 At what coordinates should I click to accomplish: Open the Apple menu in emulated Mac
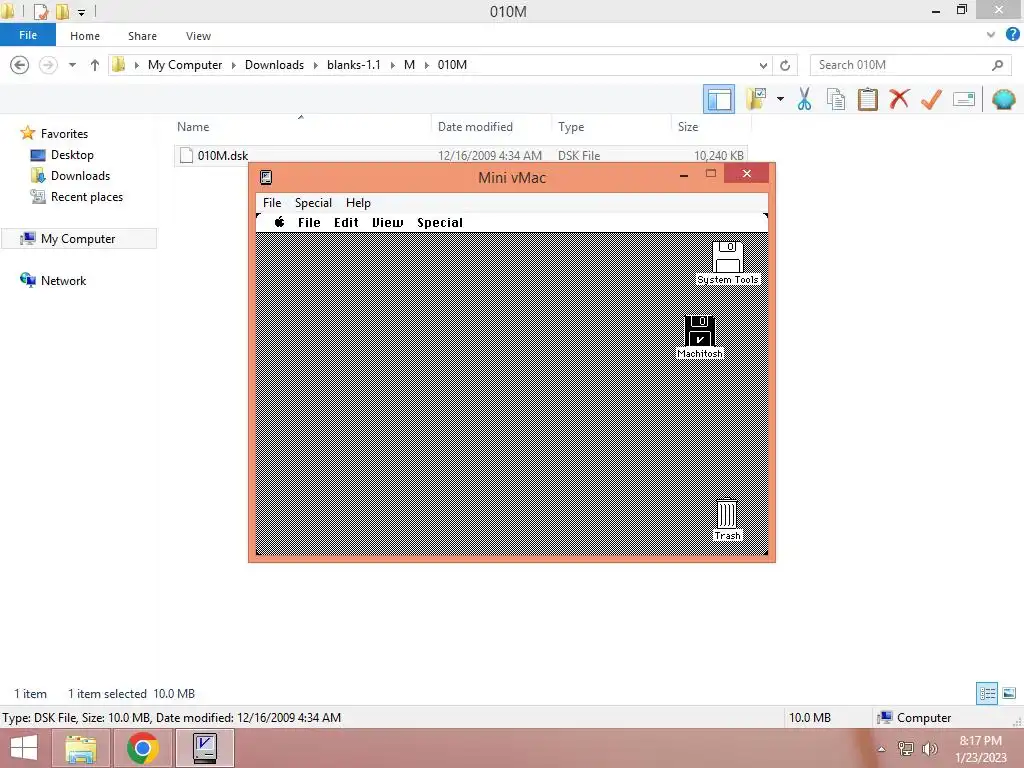point(279,222)
